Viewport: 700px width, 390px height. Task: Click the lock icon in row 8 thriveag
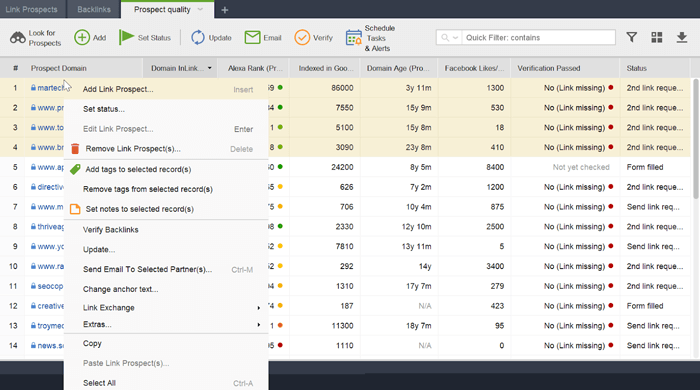pyautogui.click(x=33, y=227)
